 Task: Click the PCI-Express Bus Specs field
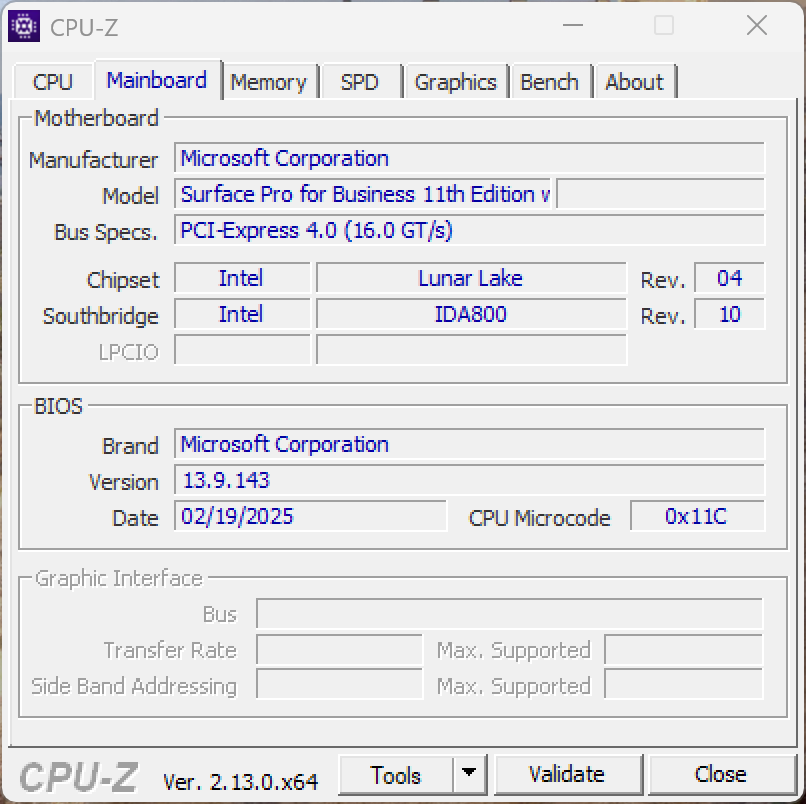pos(469,231)
